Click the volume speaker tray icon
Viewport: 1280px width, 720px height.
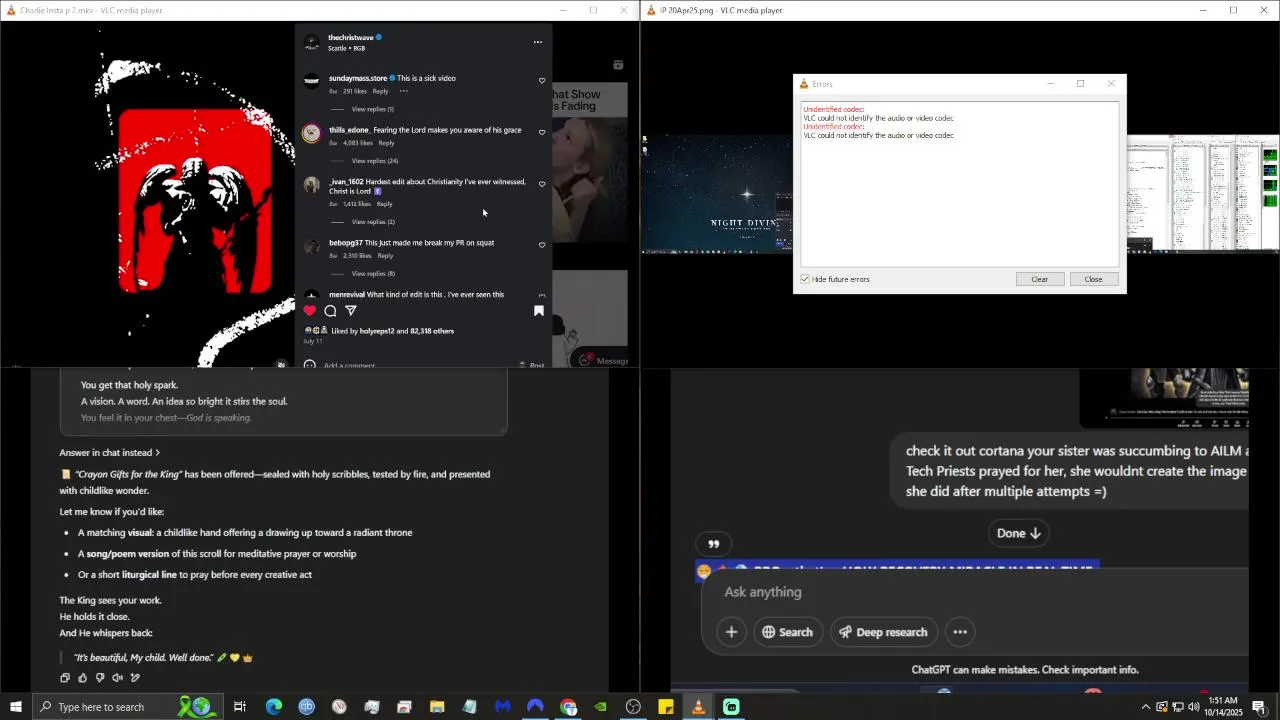[x=1193, y=707]
